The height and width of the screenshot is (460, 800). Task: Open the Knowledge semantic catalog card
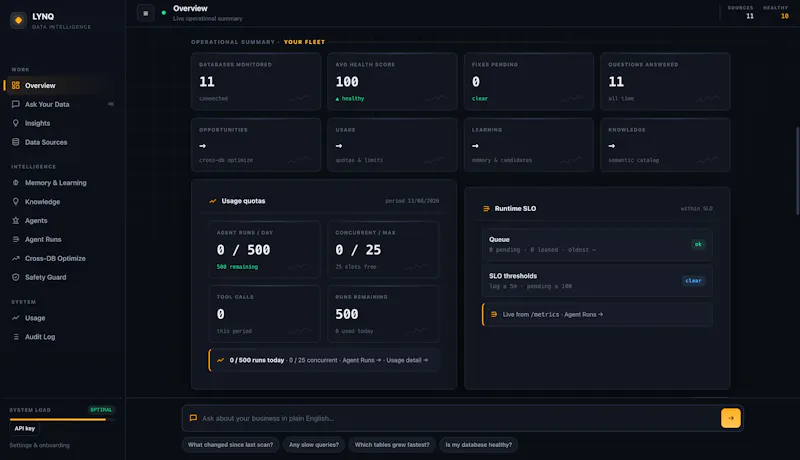(665, 145)
